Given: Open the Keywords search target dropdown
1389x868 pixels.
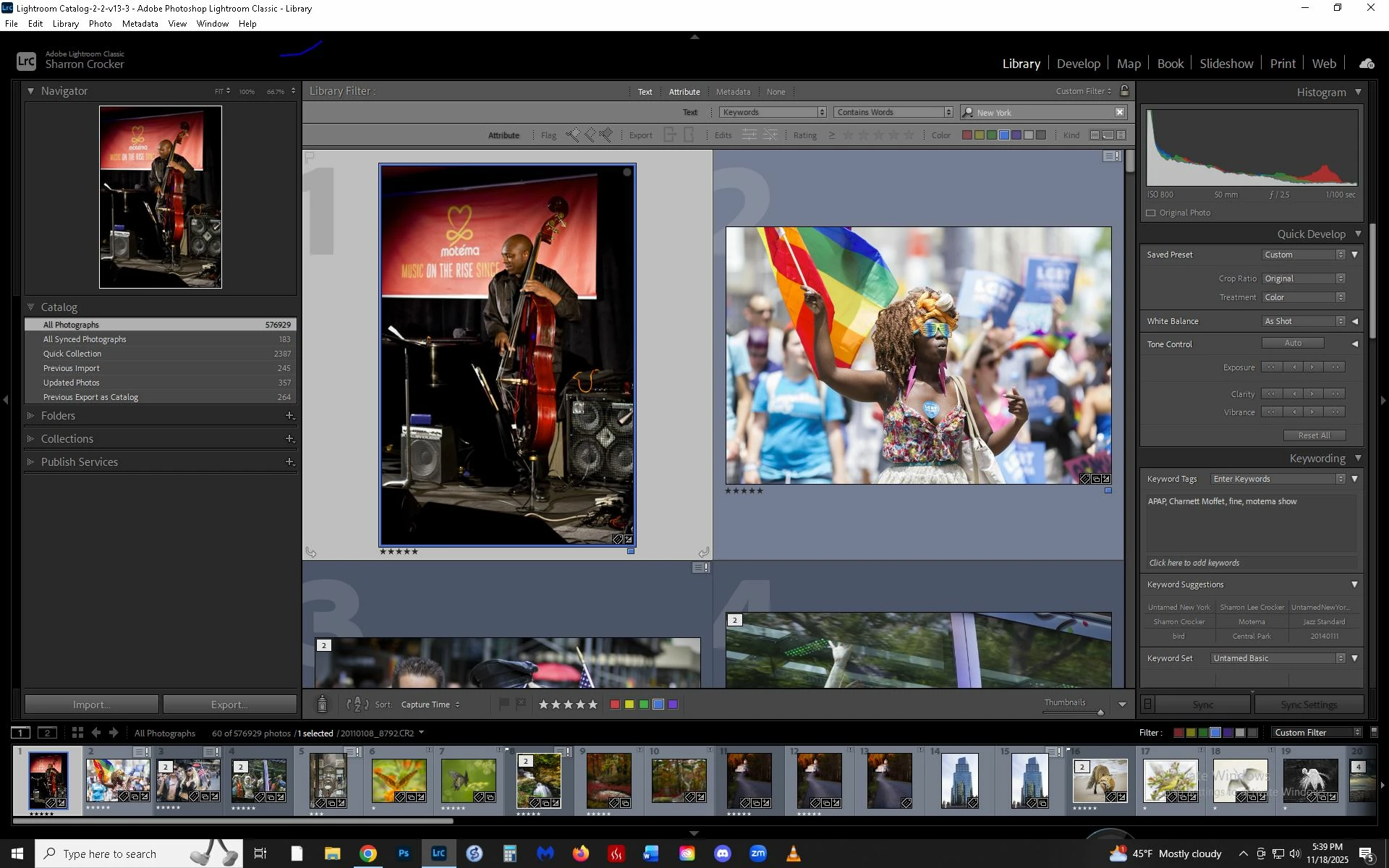Looking at the screenshot, I should point(773,112).
